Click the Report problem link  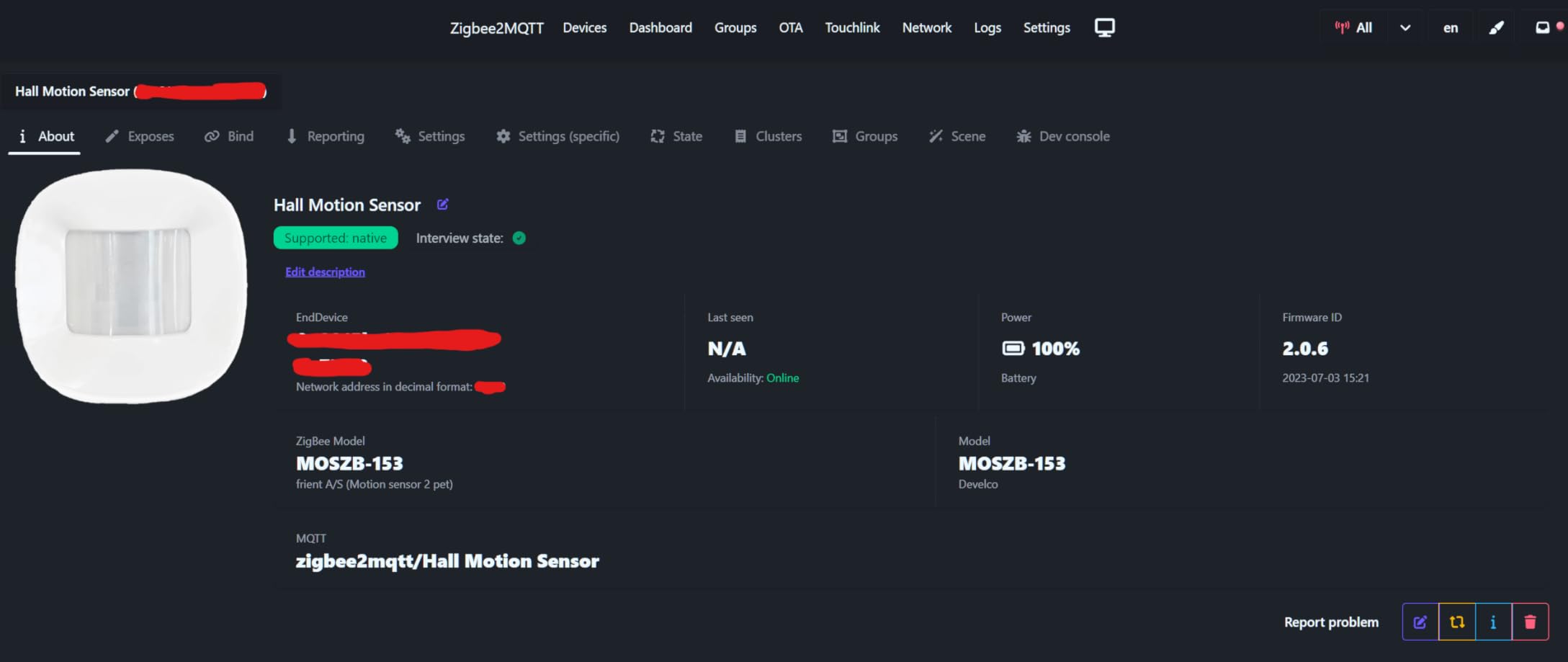(x=1331, y=622)
